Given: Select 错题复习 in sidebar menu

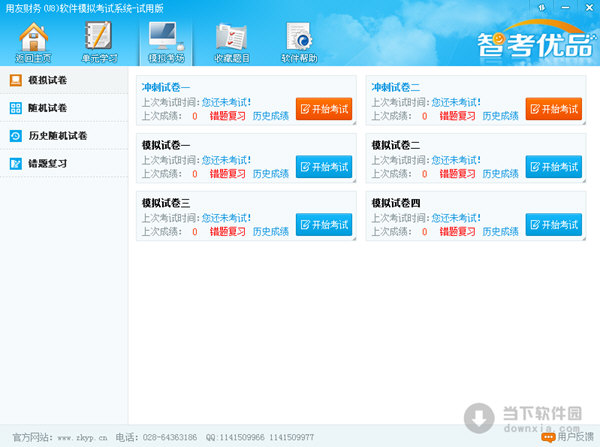Looking at the screenshot, I should click(x=64, y=164).
